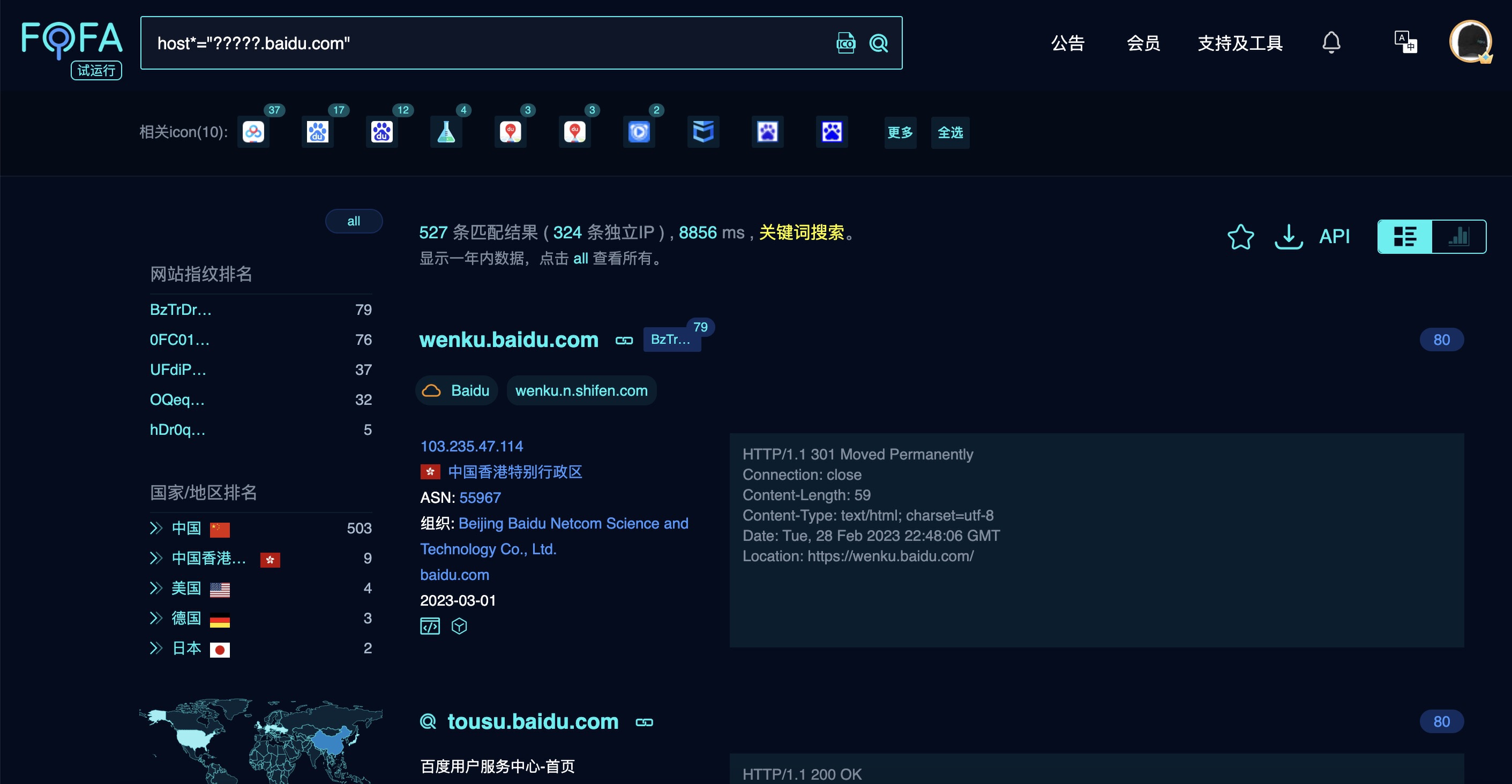This screenshot has width=1512, height=784.
Task: Open the 支持及工具 menu
Action: coord(1240,43)
